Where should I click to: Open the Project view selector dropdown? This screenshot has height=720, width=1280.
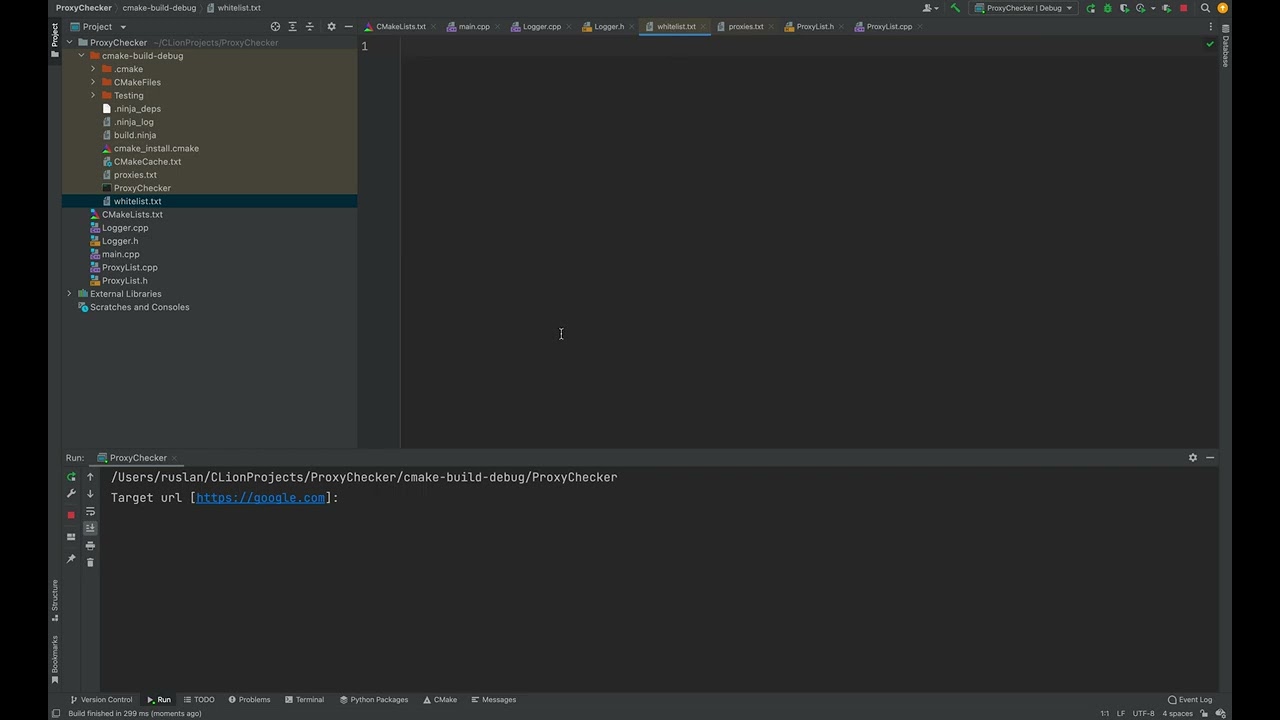[x=105, y=27]
